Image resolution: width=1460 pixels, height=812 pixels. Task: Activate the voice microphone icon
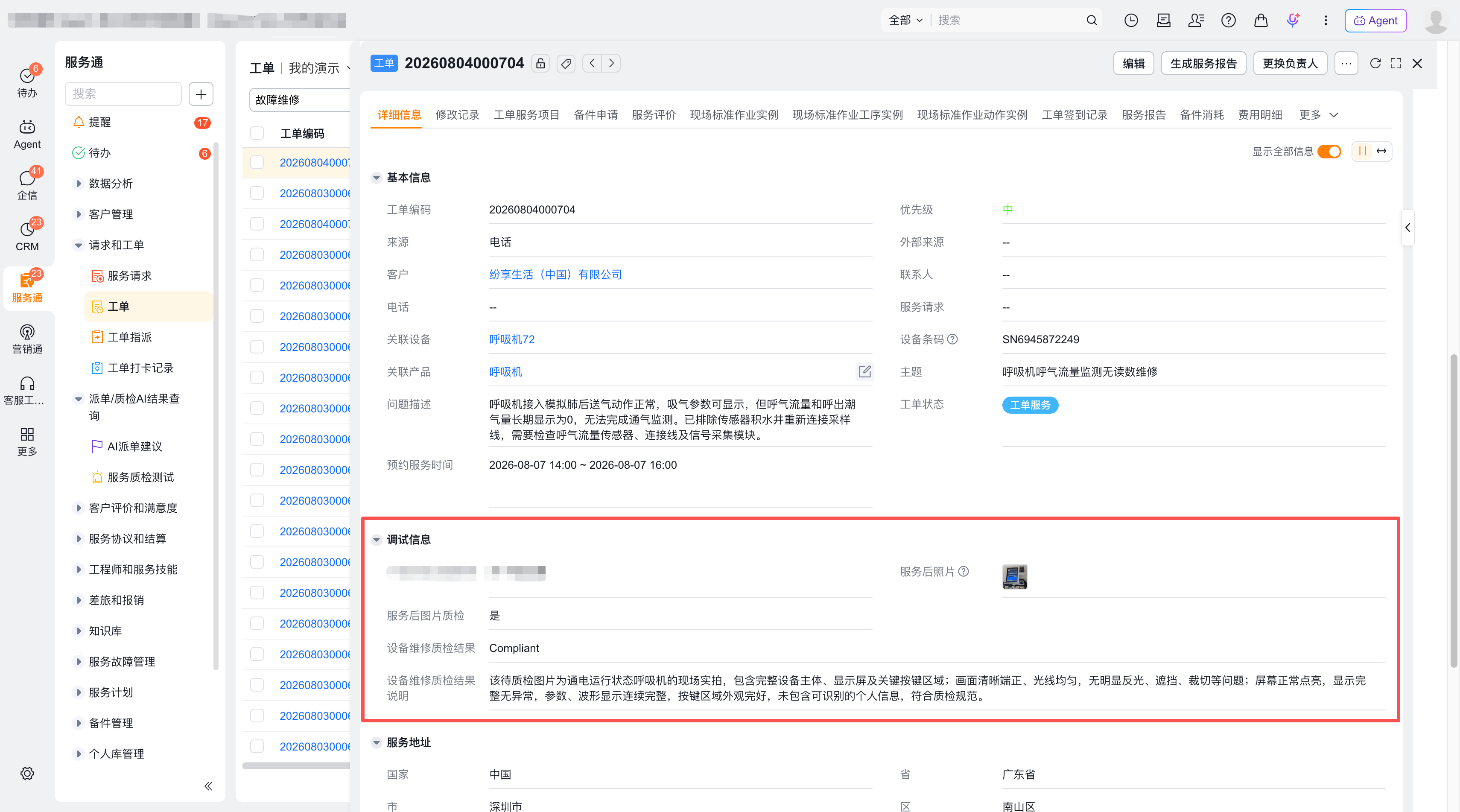point(1293,20)
